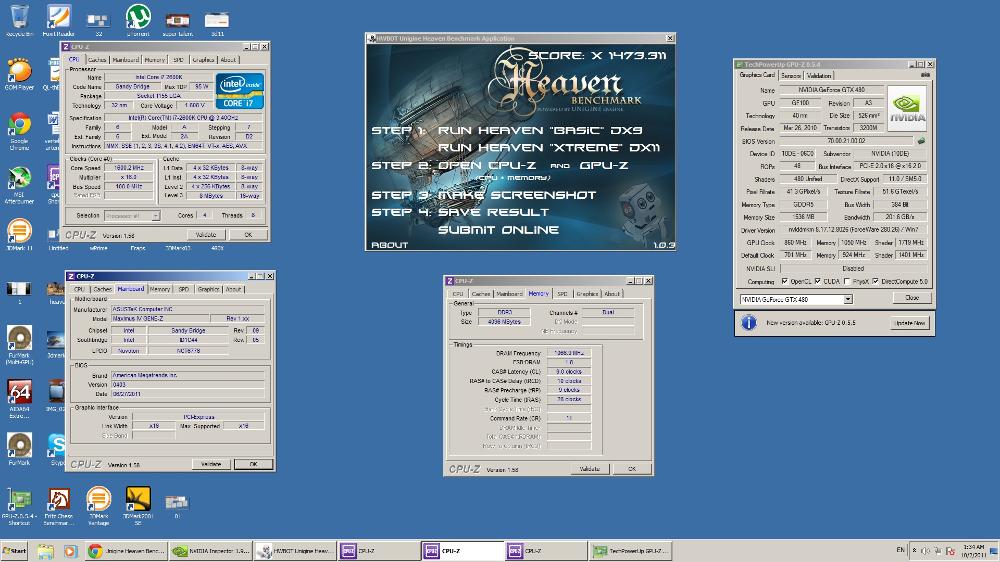Open Graphics tab in top CPU-Z window

(203, 59)
